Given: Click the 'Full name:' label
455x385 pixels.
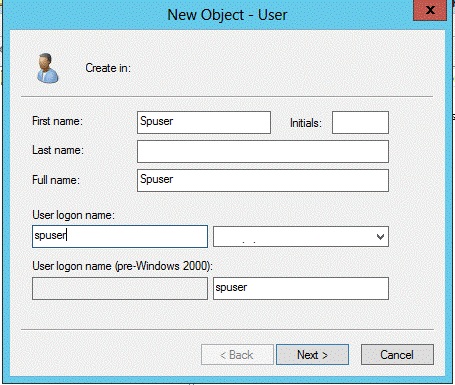Looking at the screenshot, I should coord(56,180).
